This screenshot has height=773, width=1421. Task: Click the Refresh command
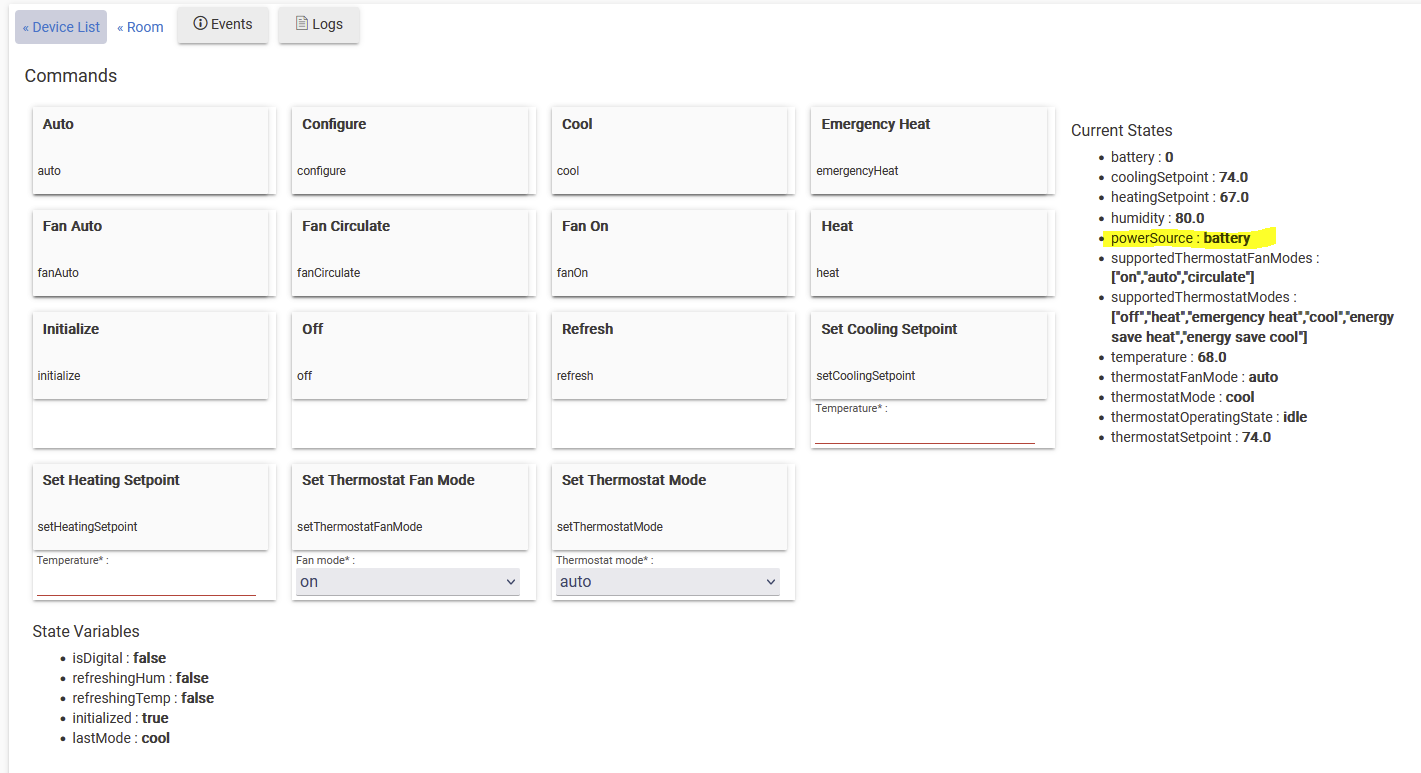(x=669, y=354)
